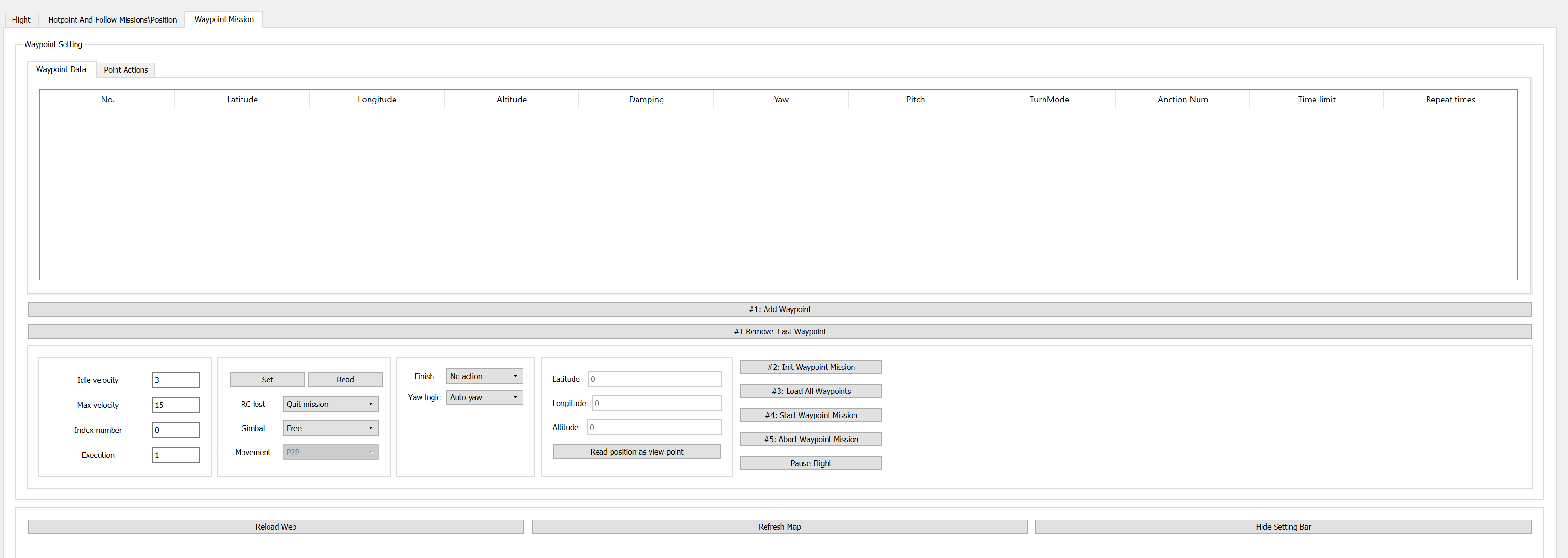Click #1 Remove Last Waypoint button

click(779, 331)
